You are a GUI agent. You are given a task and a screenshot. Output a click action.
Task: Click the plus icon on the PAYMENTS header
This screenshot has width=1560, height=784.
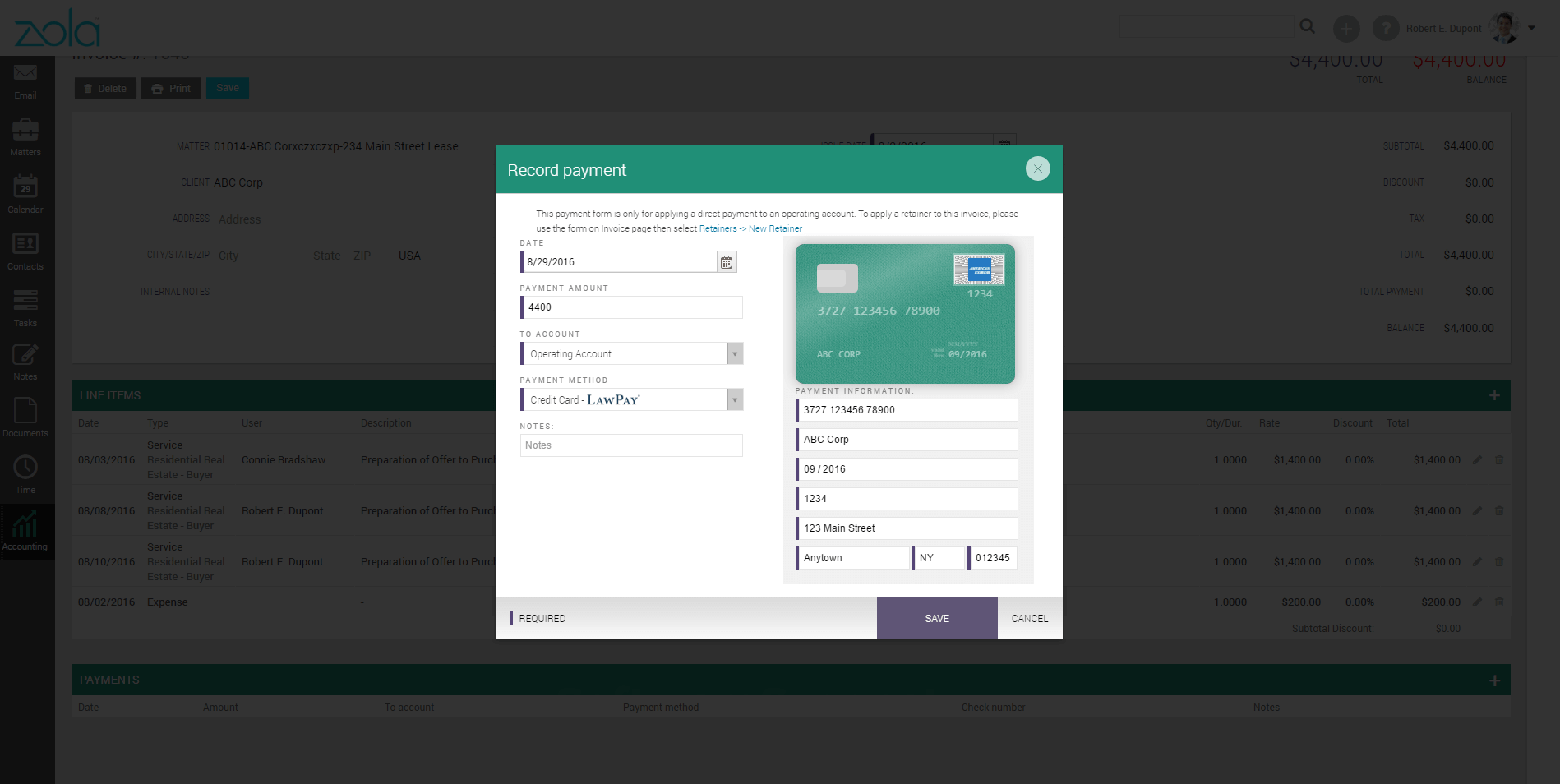[1494, 680]
